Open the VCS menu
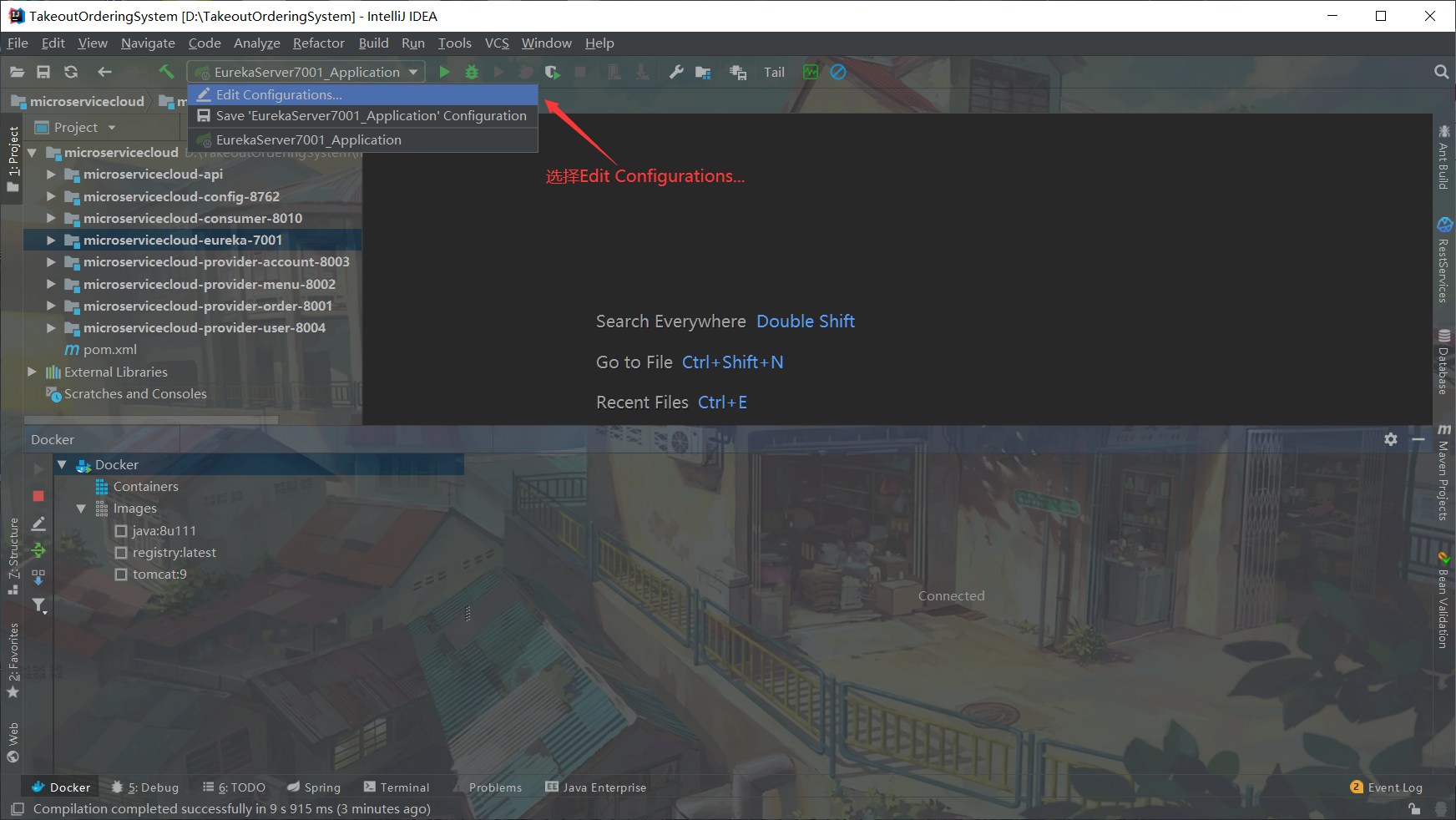Image resolution: width=1456 pixels, height=820 pixels. (496, 43)
